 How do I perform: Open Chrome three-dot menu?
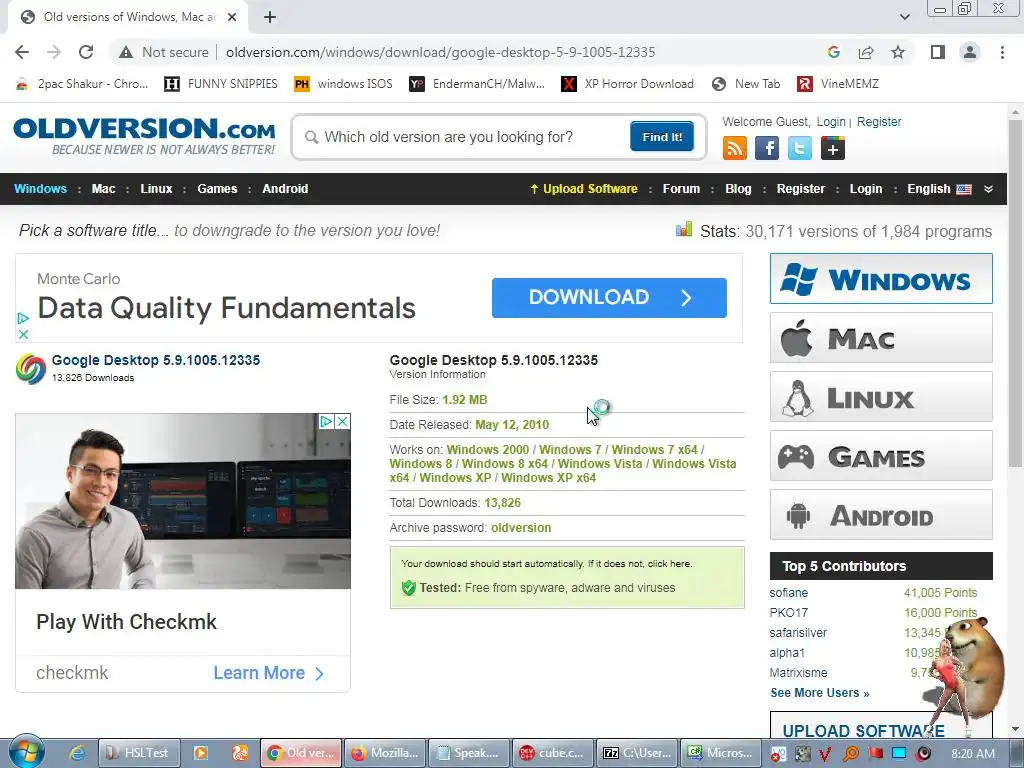(1002, 52)
